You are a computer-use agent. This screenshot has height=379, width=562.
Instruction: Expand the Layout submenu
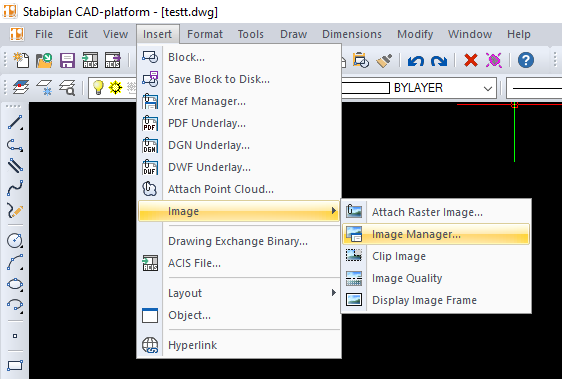[239, 293]
